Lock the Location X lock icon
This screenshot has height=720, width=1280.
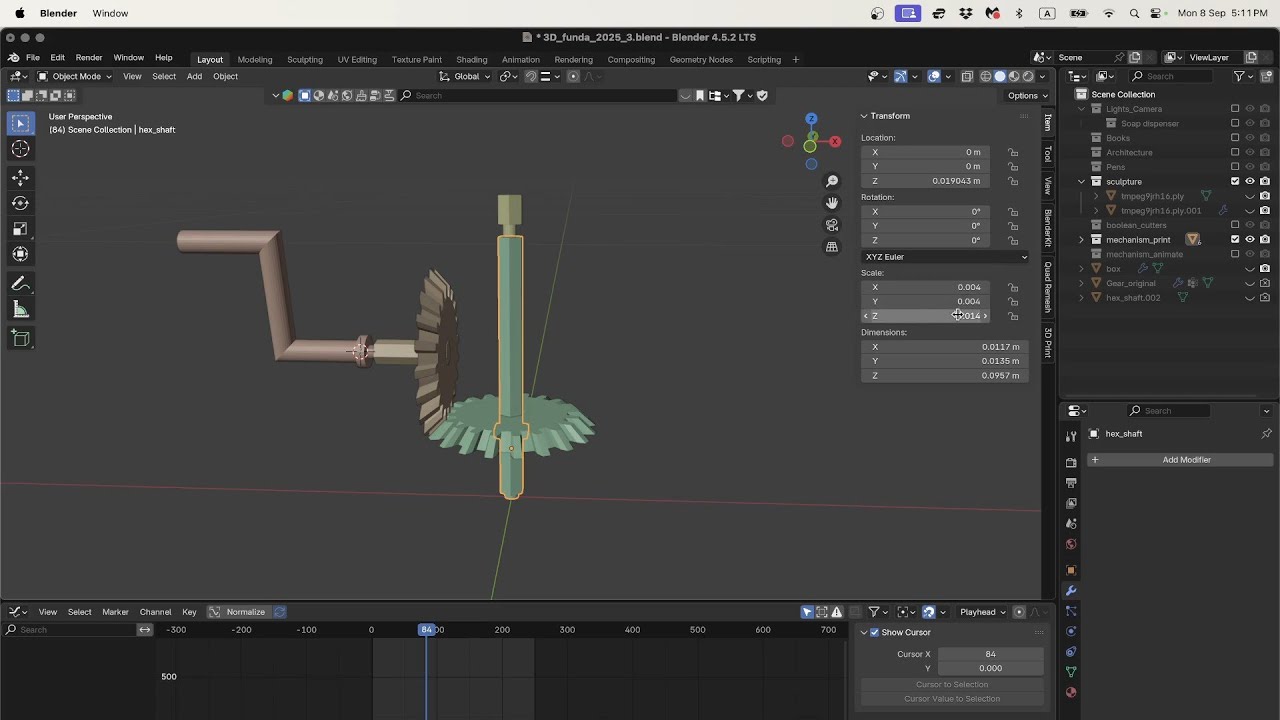coord(1013,152)
